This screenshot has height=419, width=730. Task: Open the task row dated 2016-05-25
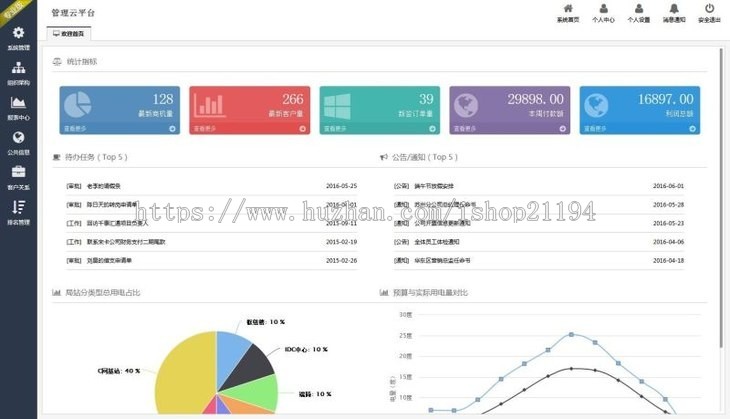coord(212,186)
